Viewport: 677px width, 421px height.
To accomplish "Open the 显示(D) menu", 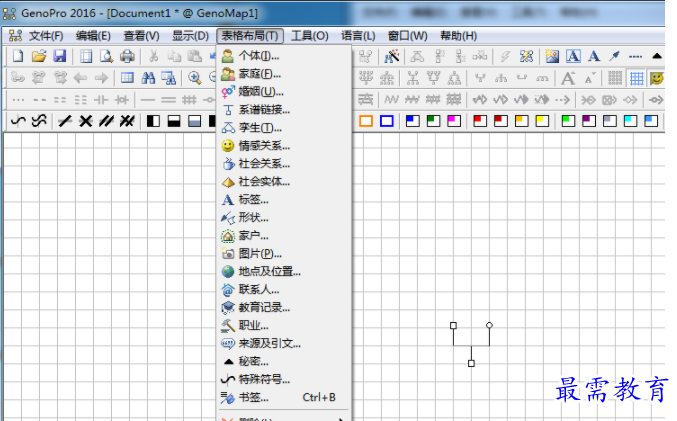I will [x=190, y=36].
